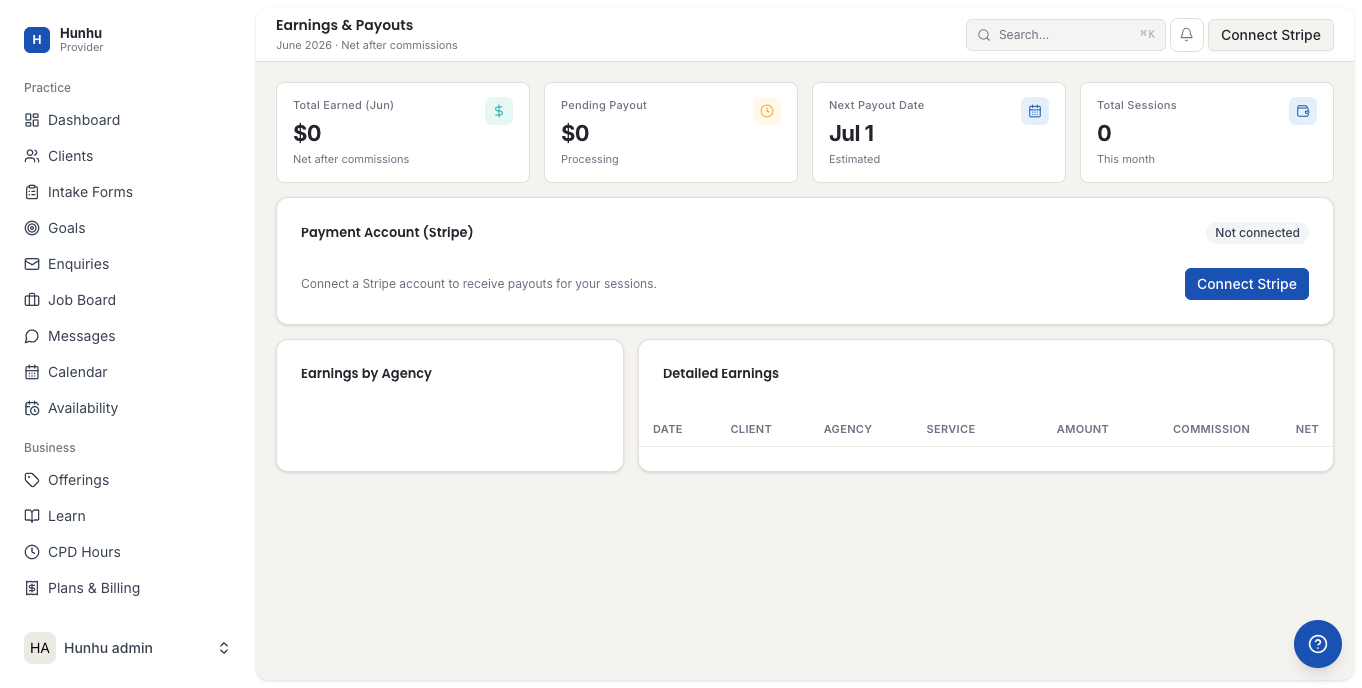This screenshot has height=688, width=1362.
Task: Click the Payment Account (Stripe) heading
Action: click(387, 232)
